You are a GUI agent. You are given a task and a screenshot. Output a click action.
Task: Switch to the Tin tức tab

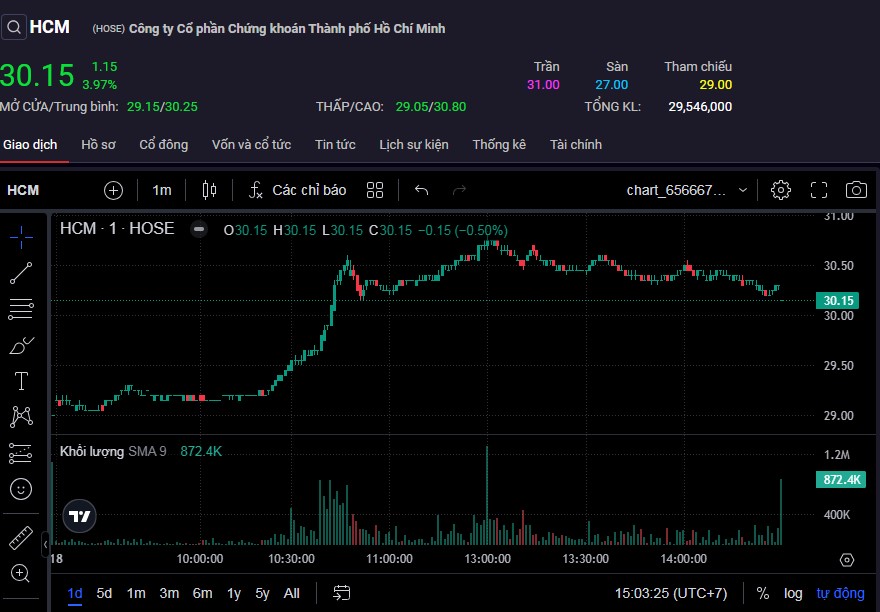point(335,144)
